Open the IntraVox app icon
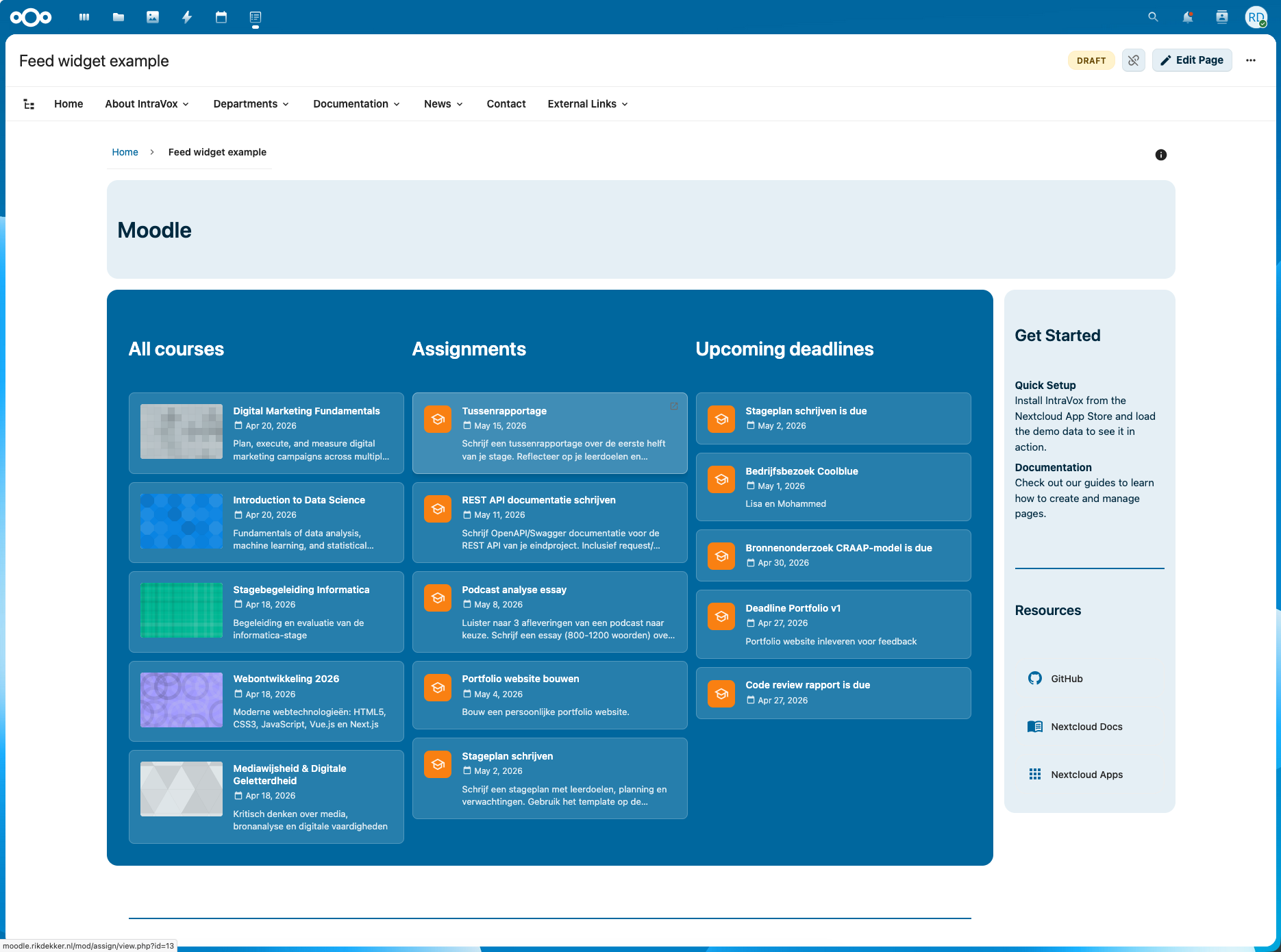This screenshot has width=1281, height=952. point(256,17)
